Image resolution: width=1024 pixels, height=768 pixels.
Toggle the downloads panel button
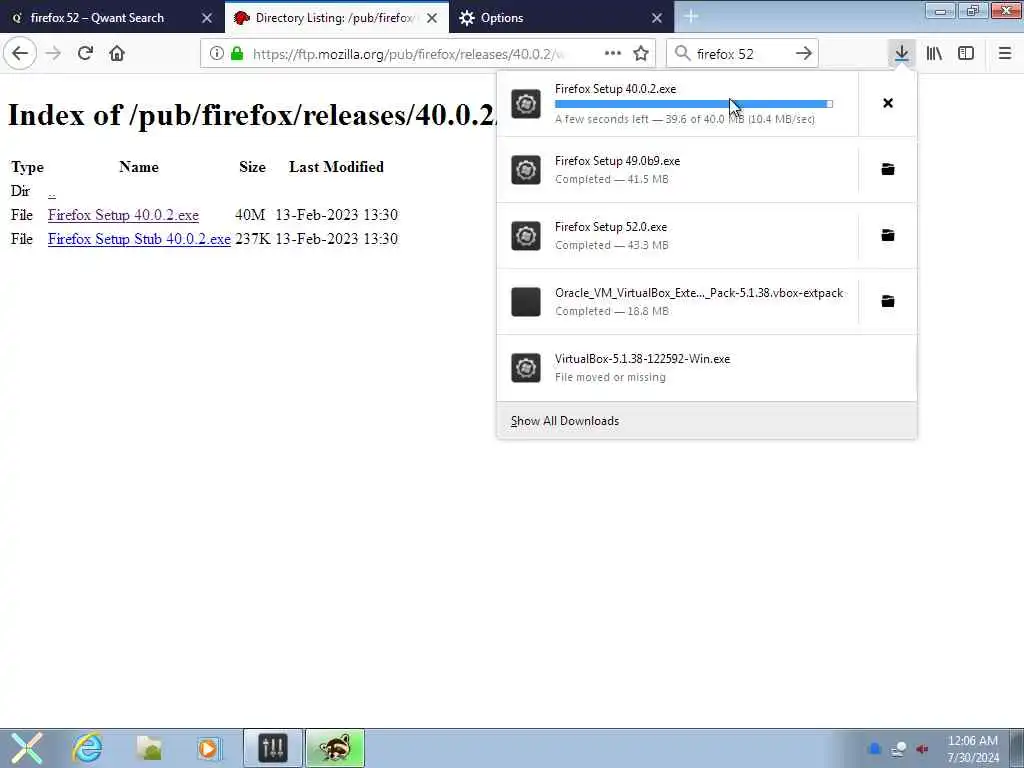point(901,54)
